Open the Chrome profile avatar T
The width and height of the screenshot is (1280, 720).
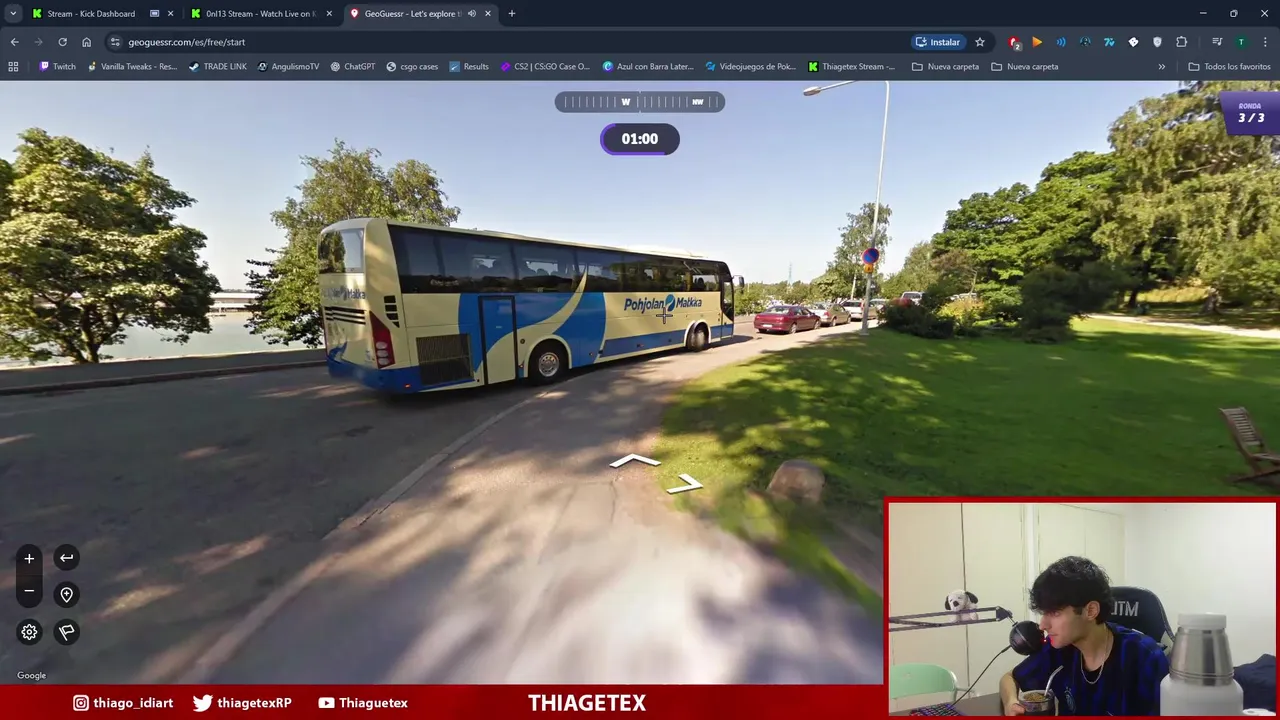coord(1241,42)
